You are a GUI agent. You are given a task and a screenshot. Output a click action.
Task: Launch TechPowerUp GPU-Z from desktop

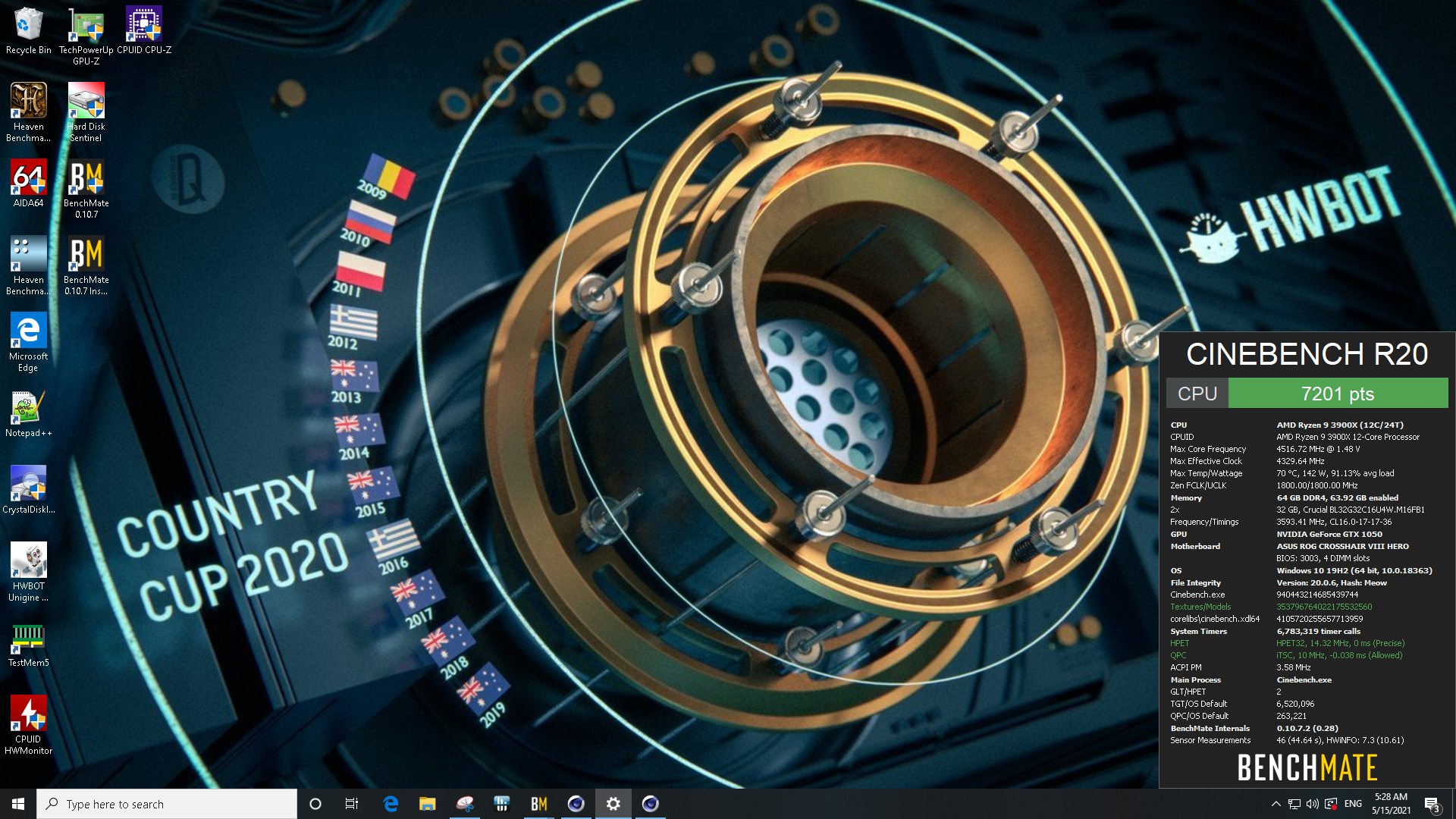tap(86, 36)
